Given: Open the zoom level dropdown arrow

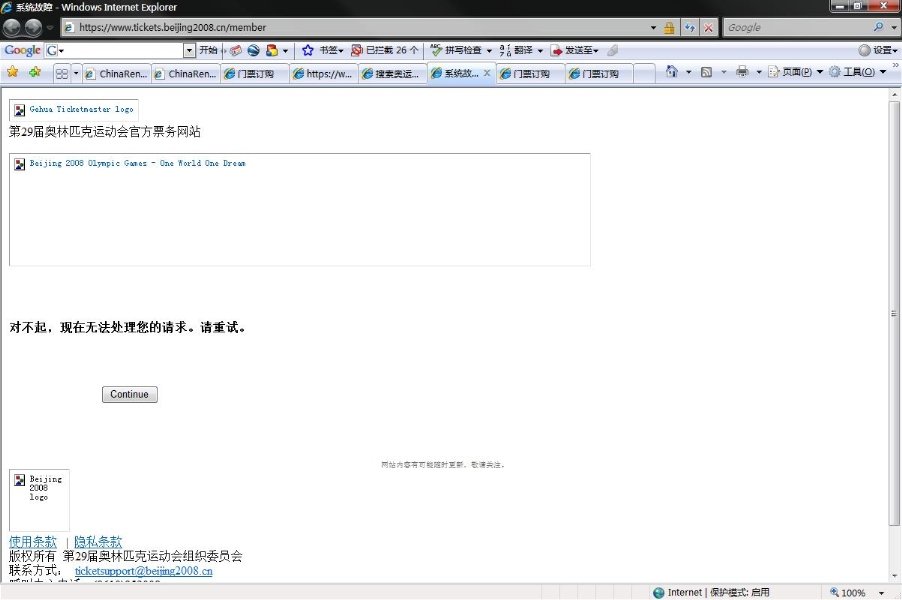Looking at the screenshot, I should coord(881,593).
